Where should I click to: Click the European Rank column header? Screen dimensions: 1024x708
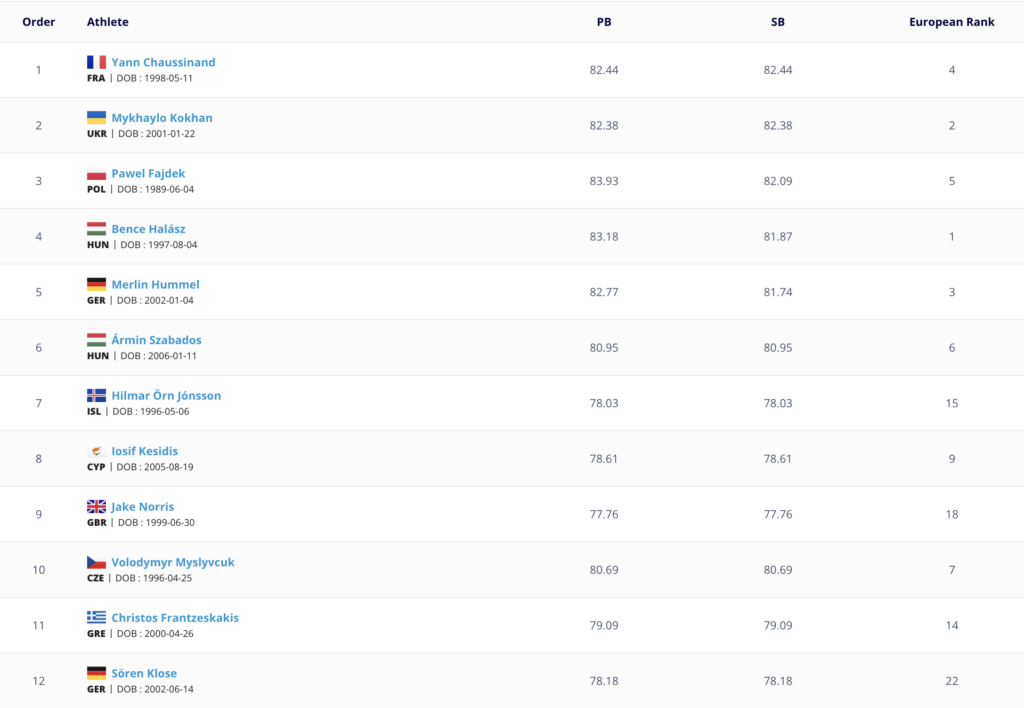point(952,22)
